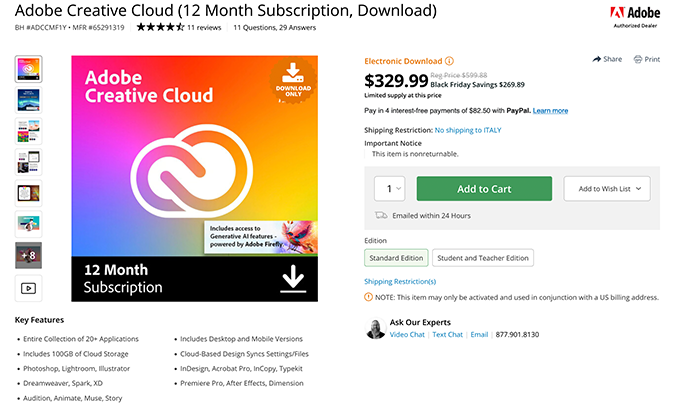
Task: Click the green Add to Cart button
Action: [x=484, y=188]
